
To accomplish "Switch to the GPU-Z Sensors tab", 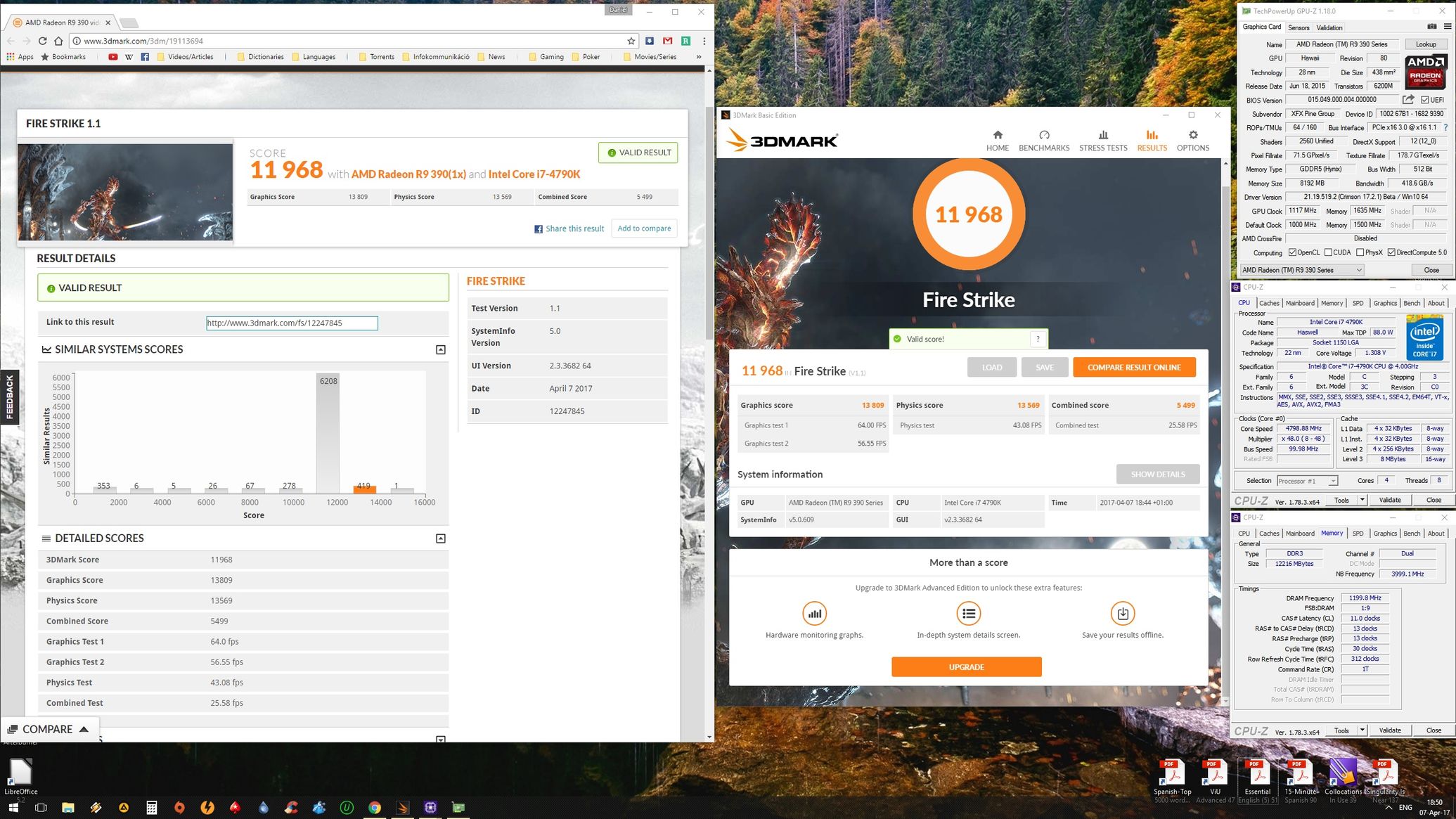I will coord(1299,27).
